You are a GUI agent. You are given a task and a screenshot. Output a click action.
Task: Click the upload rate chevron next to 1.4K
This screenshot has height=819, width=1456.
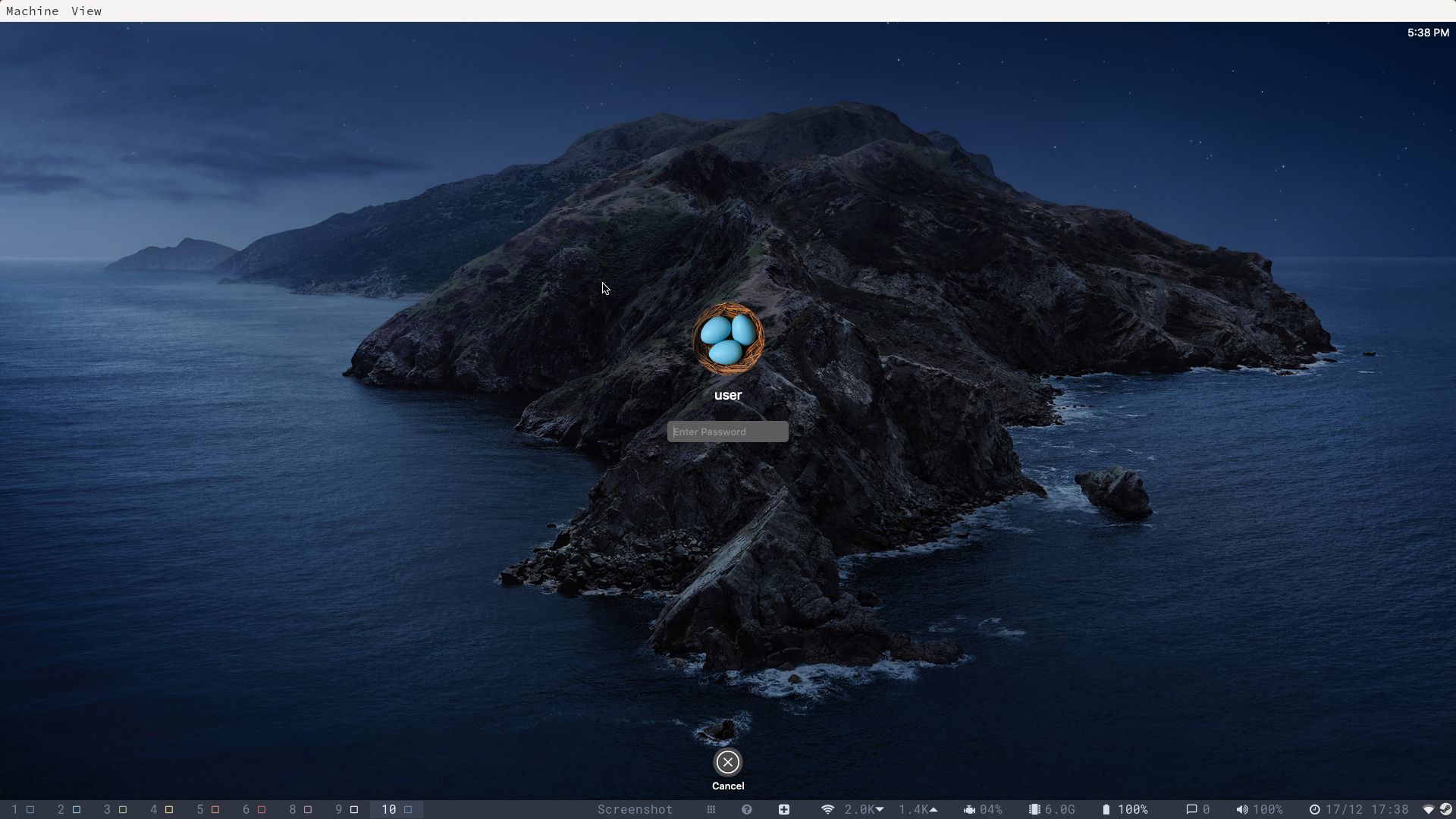[934, 809]
